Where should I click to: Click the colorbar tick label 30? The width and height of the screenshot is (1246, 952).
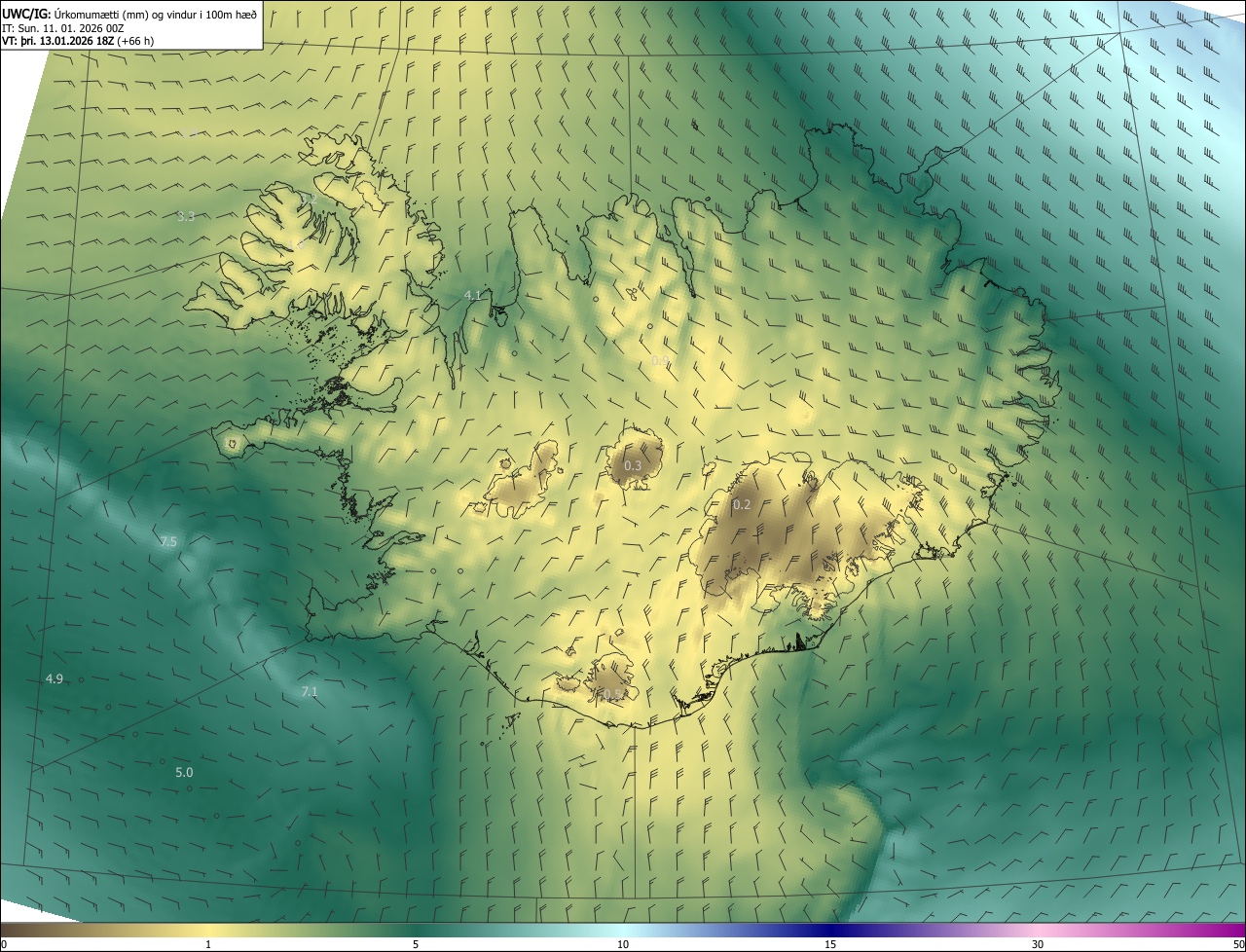click(x=1038, y=944)
